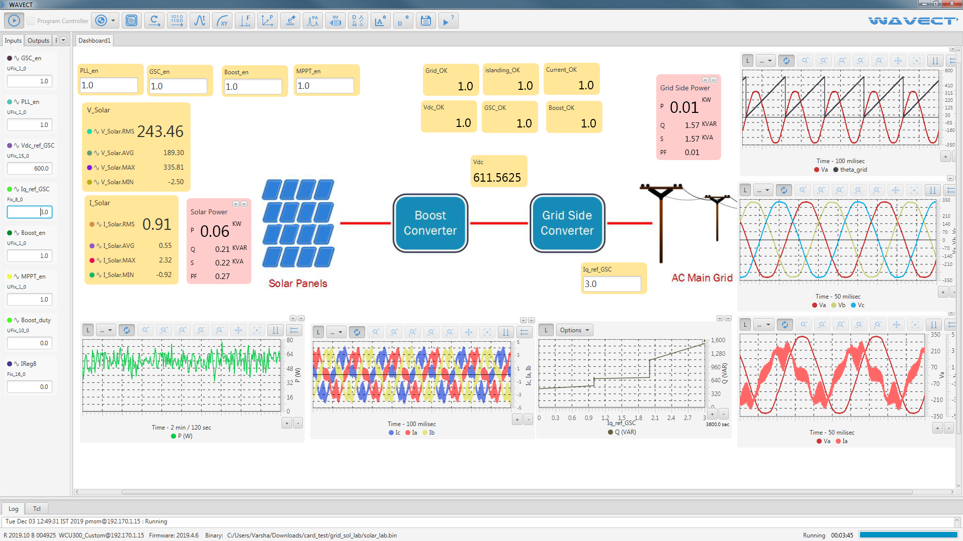
Task: Click the binary 1010 data icon
Action: click(x=176, y=20)
